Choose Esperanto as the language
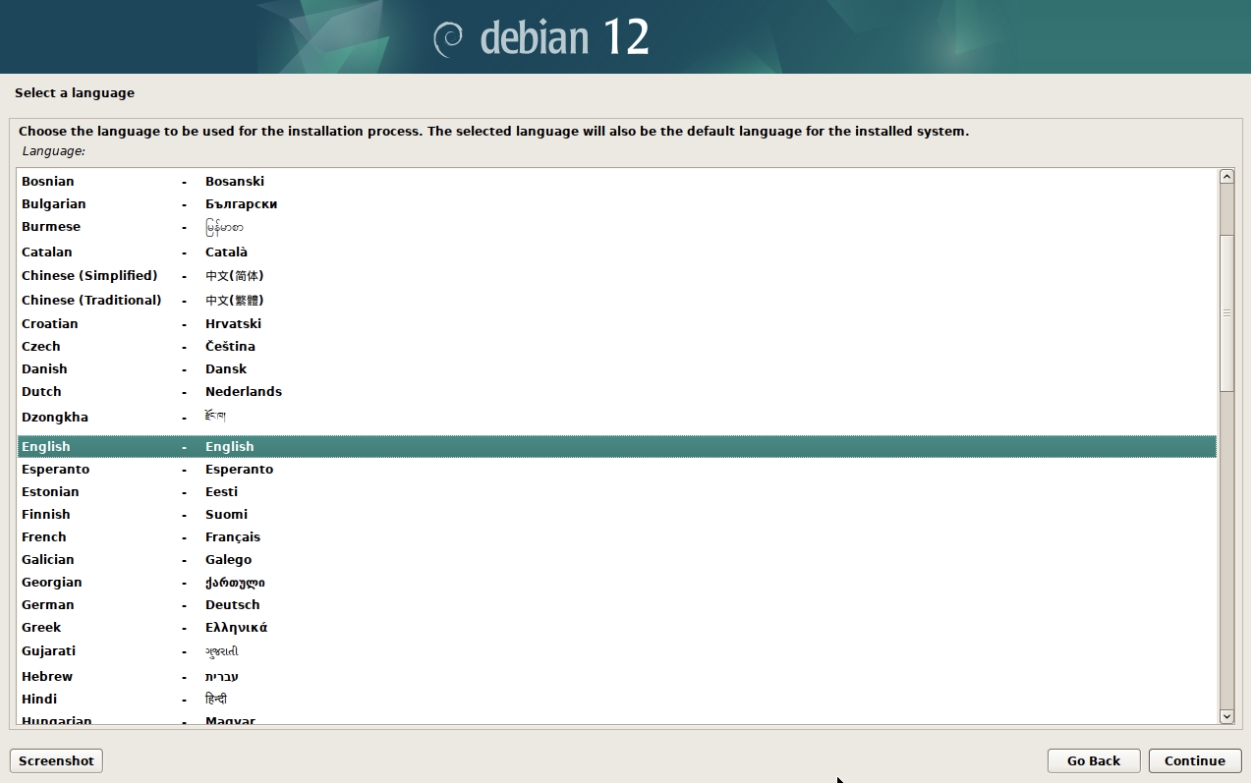 [617, 469]
